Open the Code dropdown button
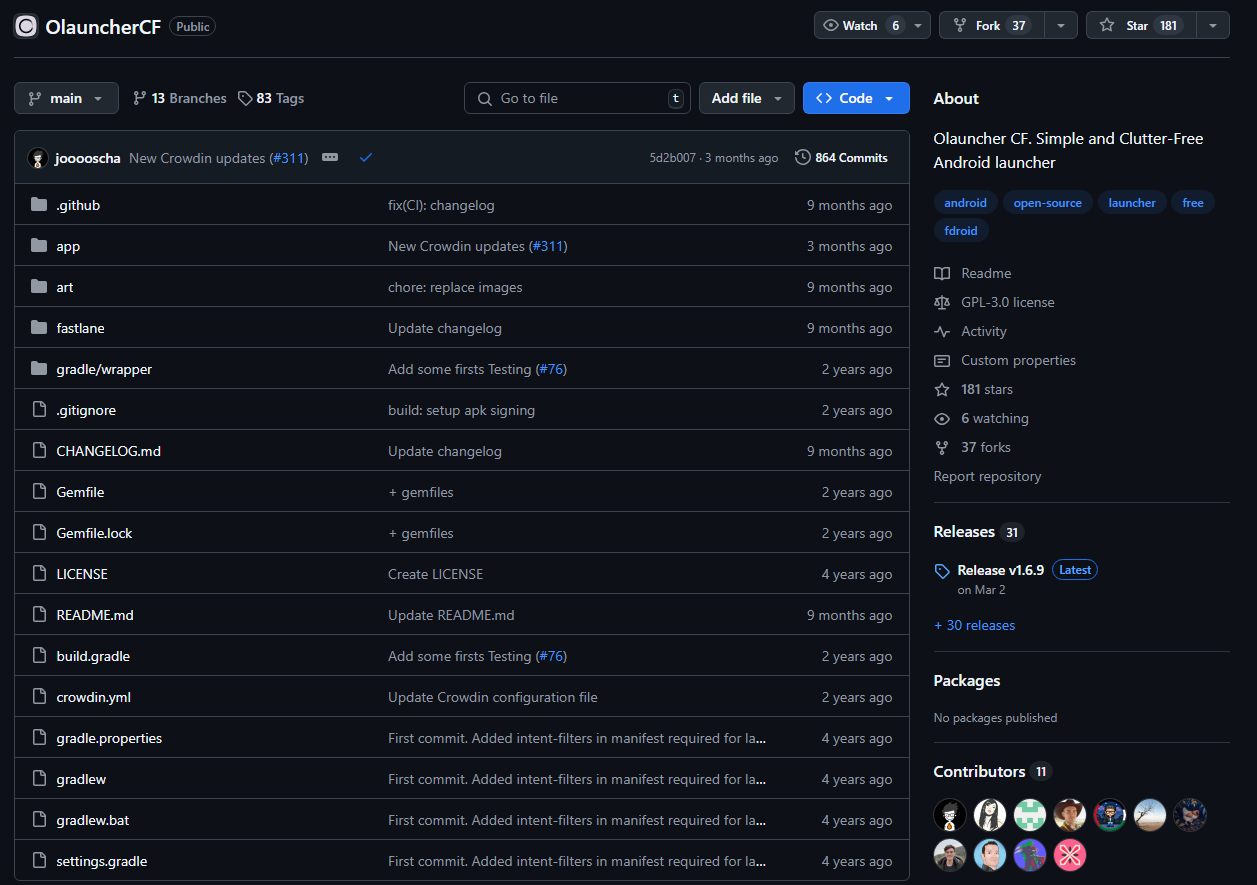 click(x=856, y=98)
